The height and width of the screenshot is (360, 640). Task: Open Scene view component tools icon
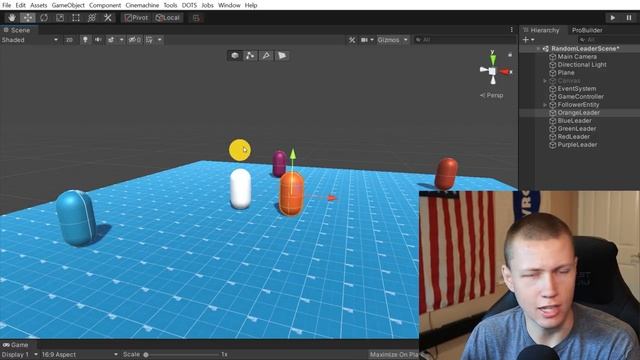pos(352,40)
